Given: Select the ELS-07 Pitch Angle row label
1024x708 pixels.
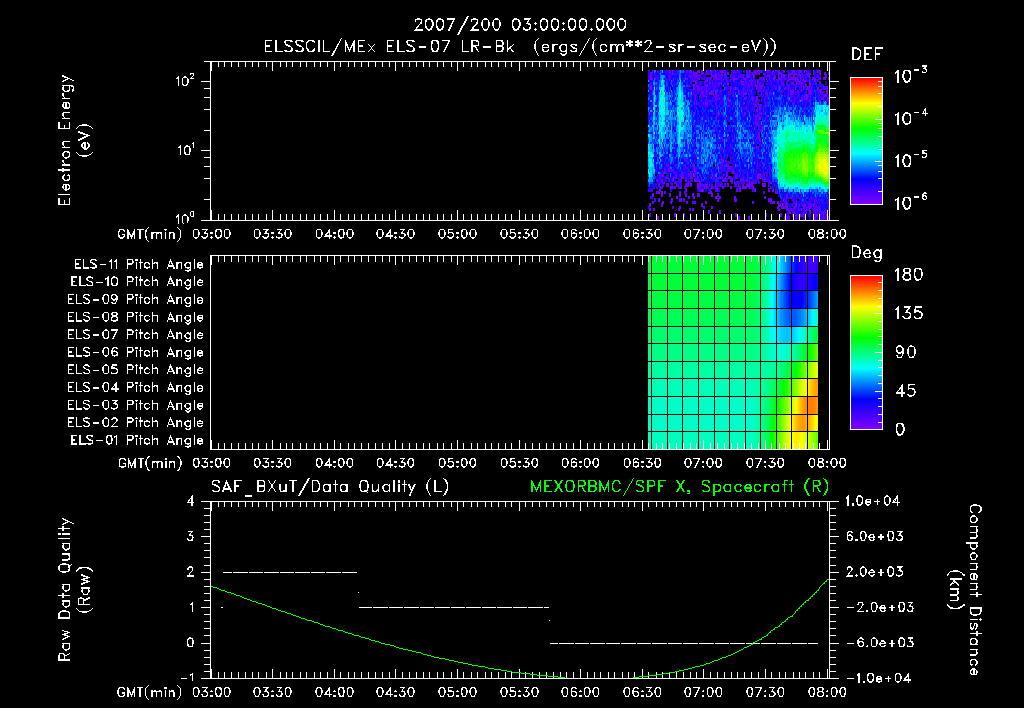Looking at the screenshot, I should pyautogui.click(x=135, y=335).
